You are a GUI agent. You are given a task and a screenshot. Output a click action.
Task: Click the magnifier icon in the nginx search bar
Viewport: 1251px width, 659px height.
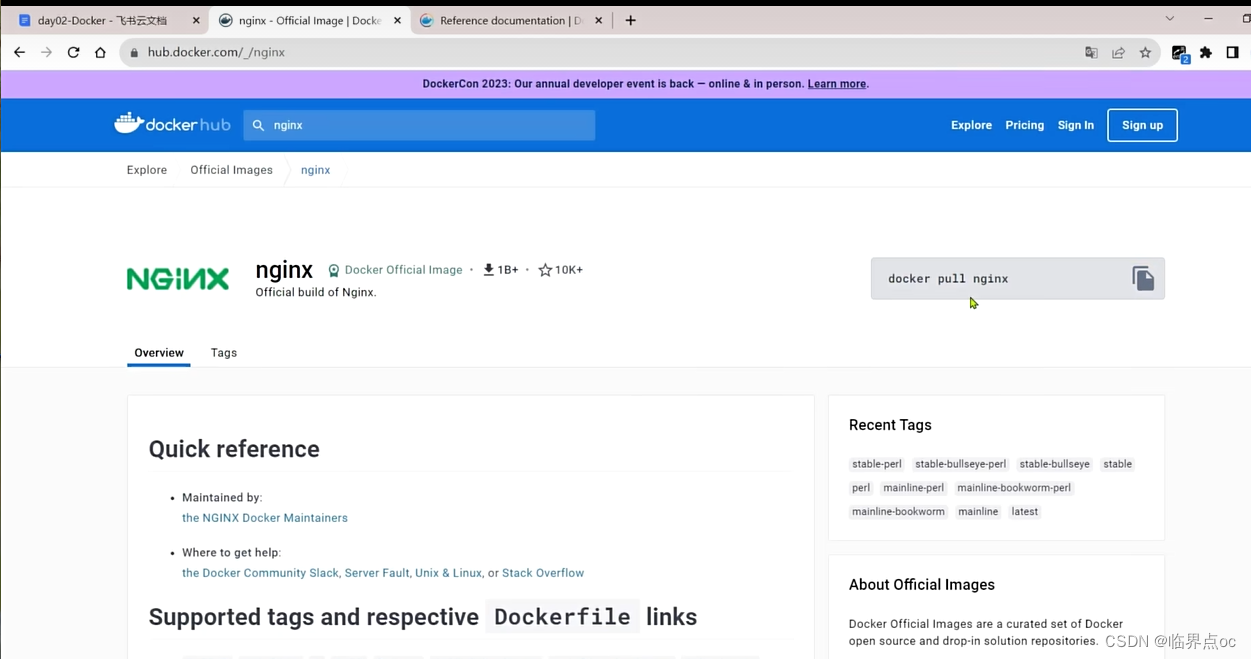point(256,124)
